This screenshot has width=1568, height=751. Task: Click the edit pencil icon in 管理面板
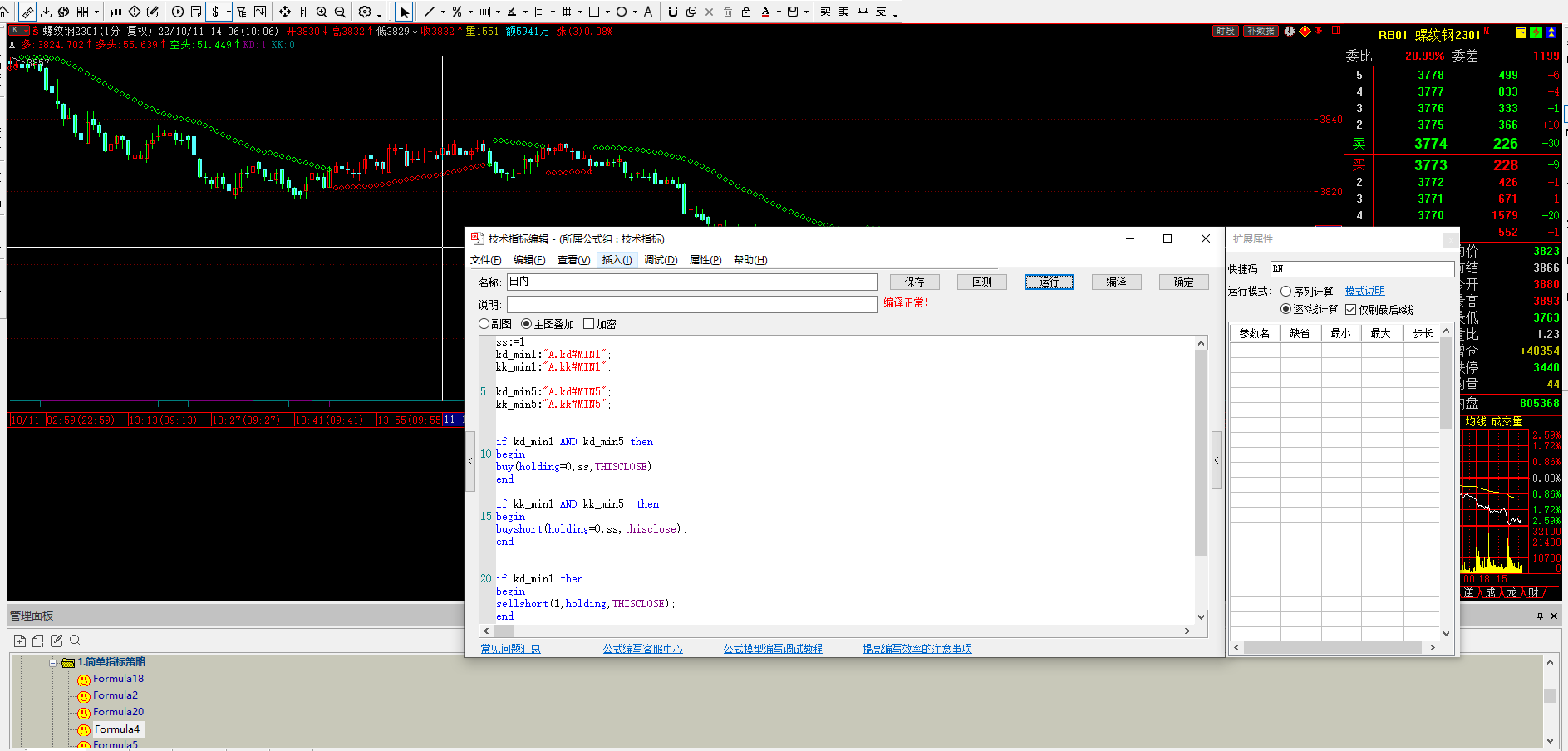tap(57, 641)
